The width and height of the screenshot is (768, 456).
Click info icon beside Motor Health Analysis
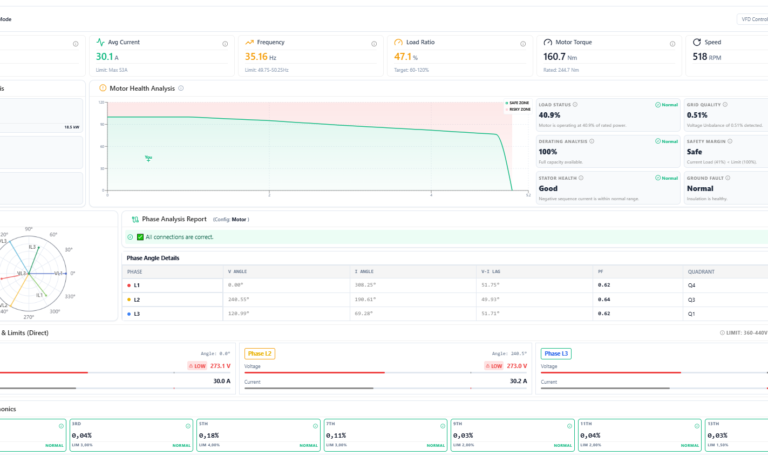[x=181, y=88]
